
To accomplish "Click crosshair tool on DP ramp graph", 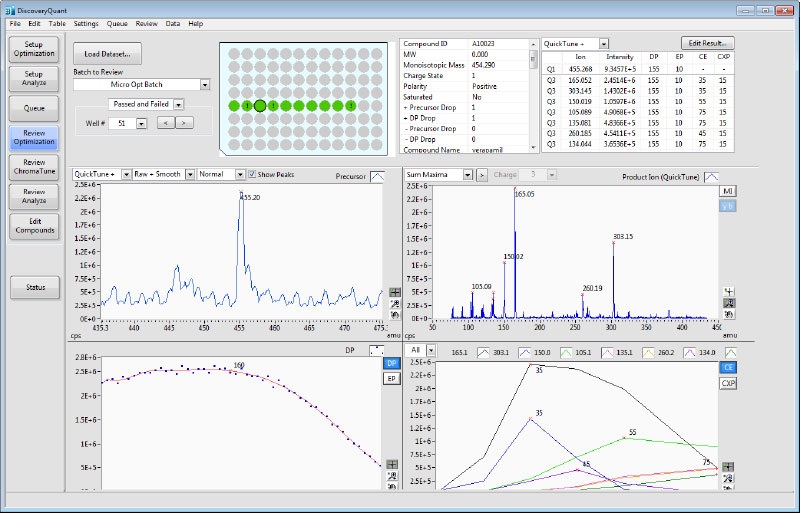I will click(393, 464).
